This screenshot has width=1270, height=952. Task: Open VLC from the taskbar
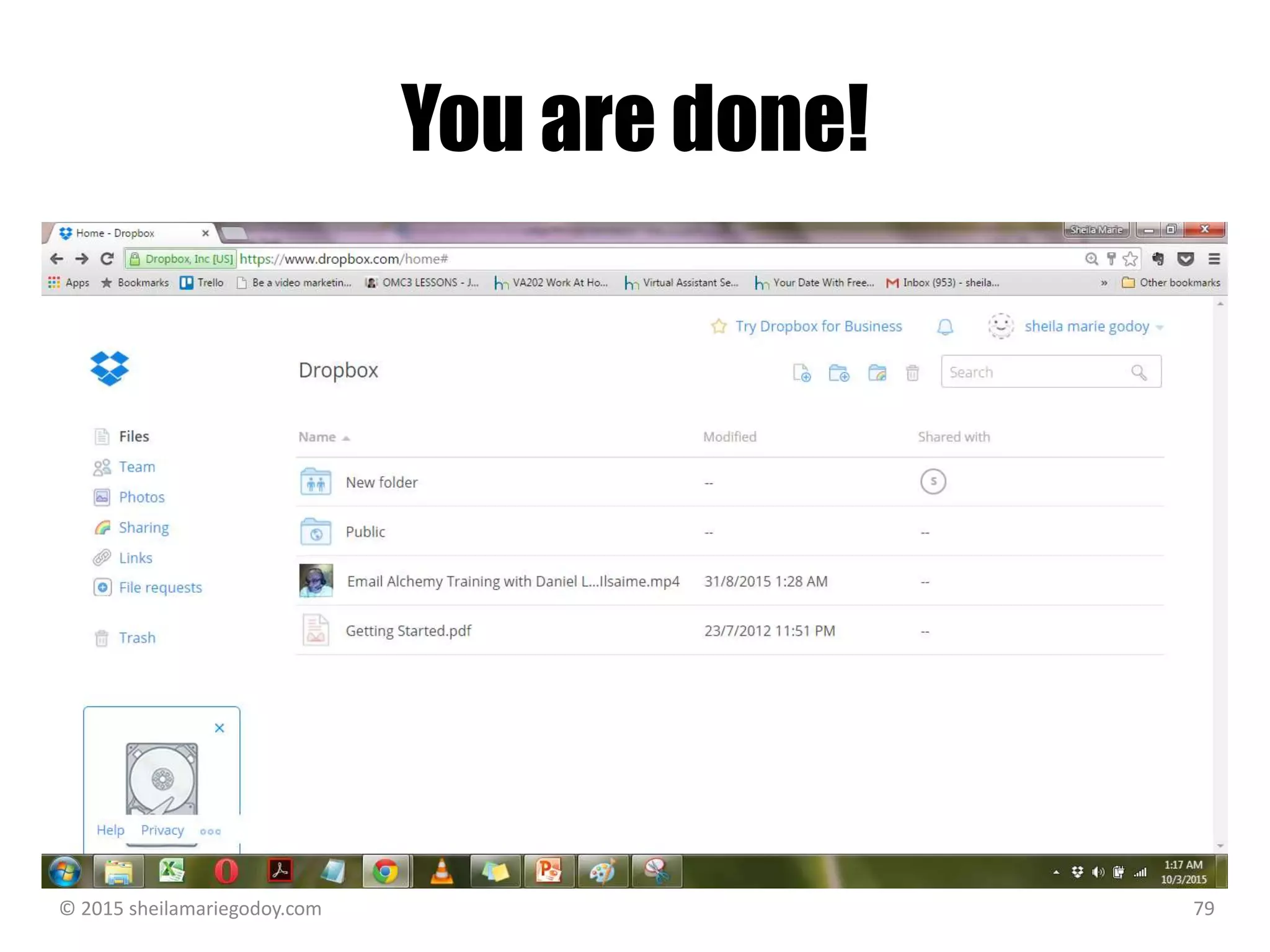(442, 871)
